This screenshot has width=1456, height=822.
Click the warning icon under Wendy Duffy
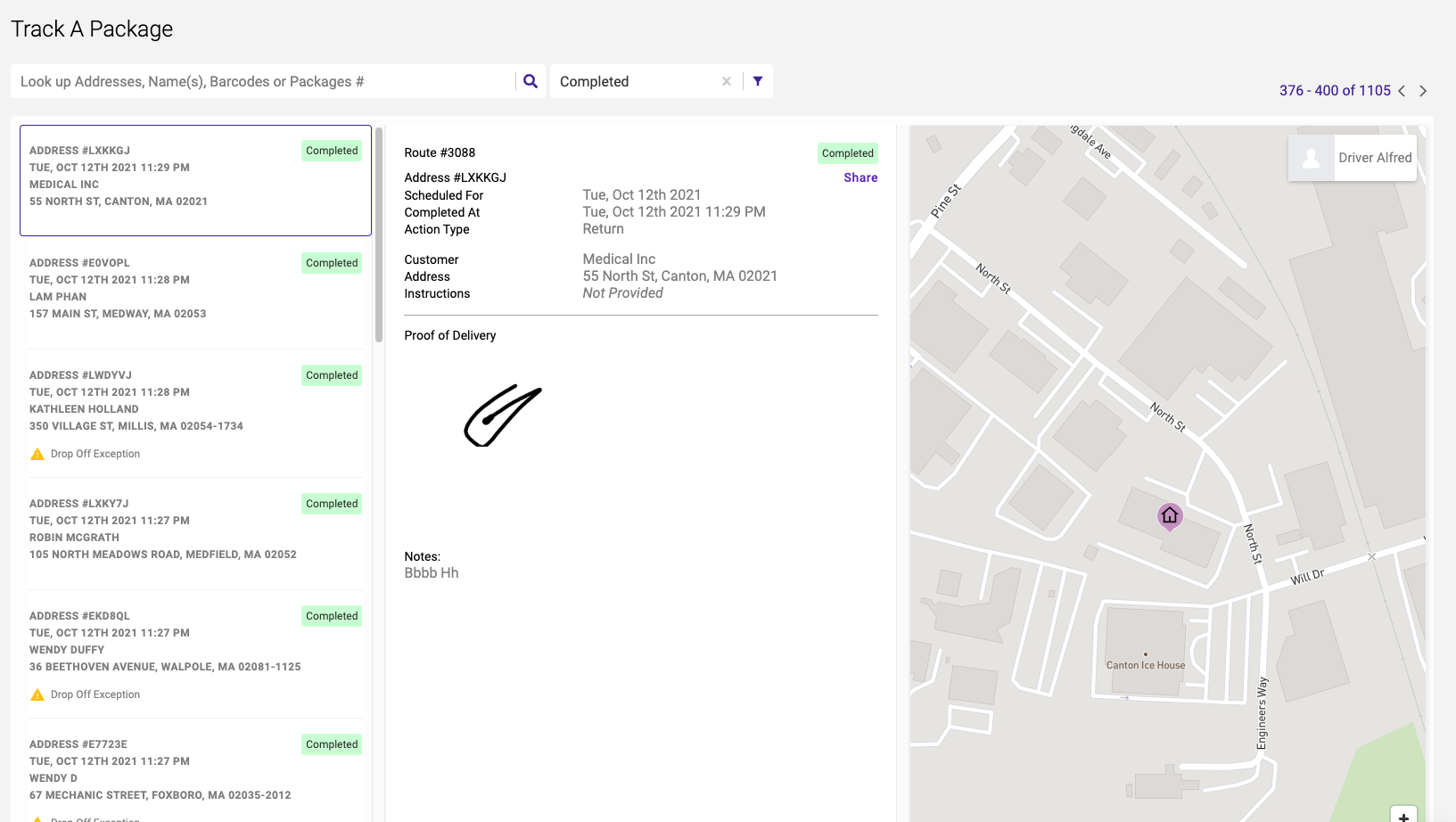[37, 695]
